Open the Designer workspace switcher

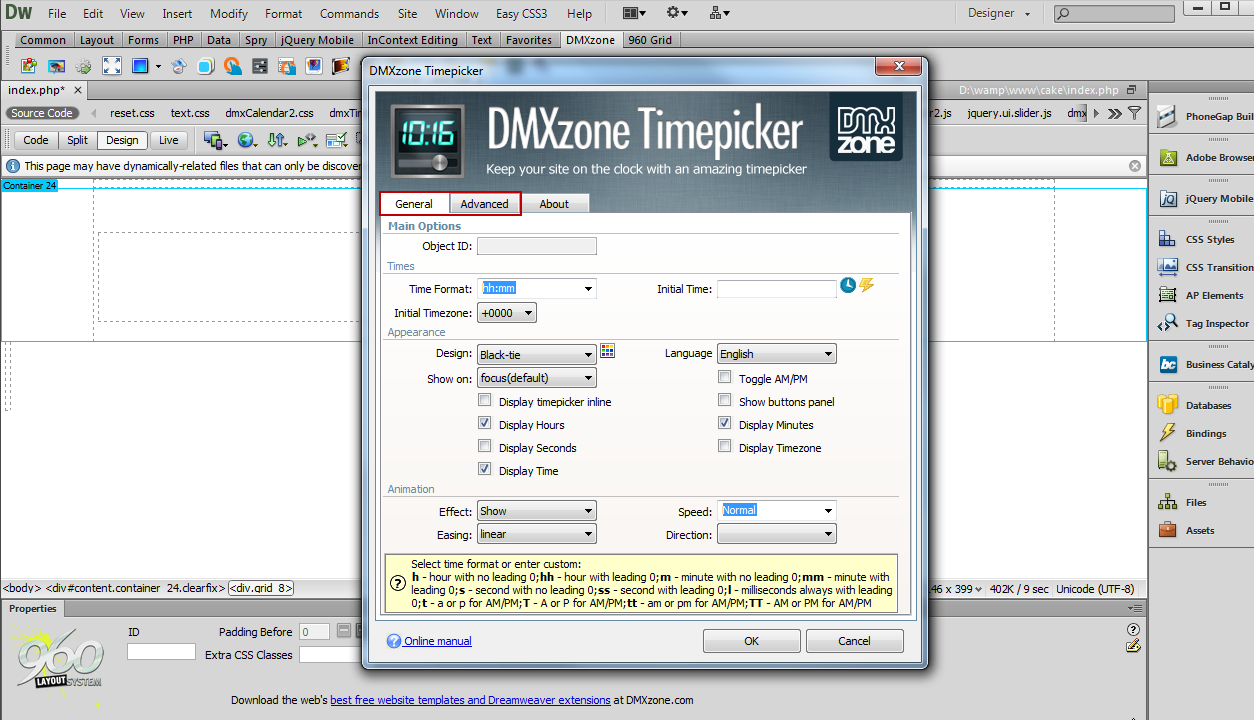(x=998, y=13)
